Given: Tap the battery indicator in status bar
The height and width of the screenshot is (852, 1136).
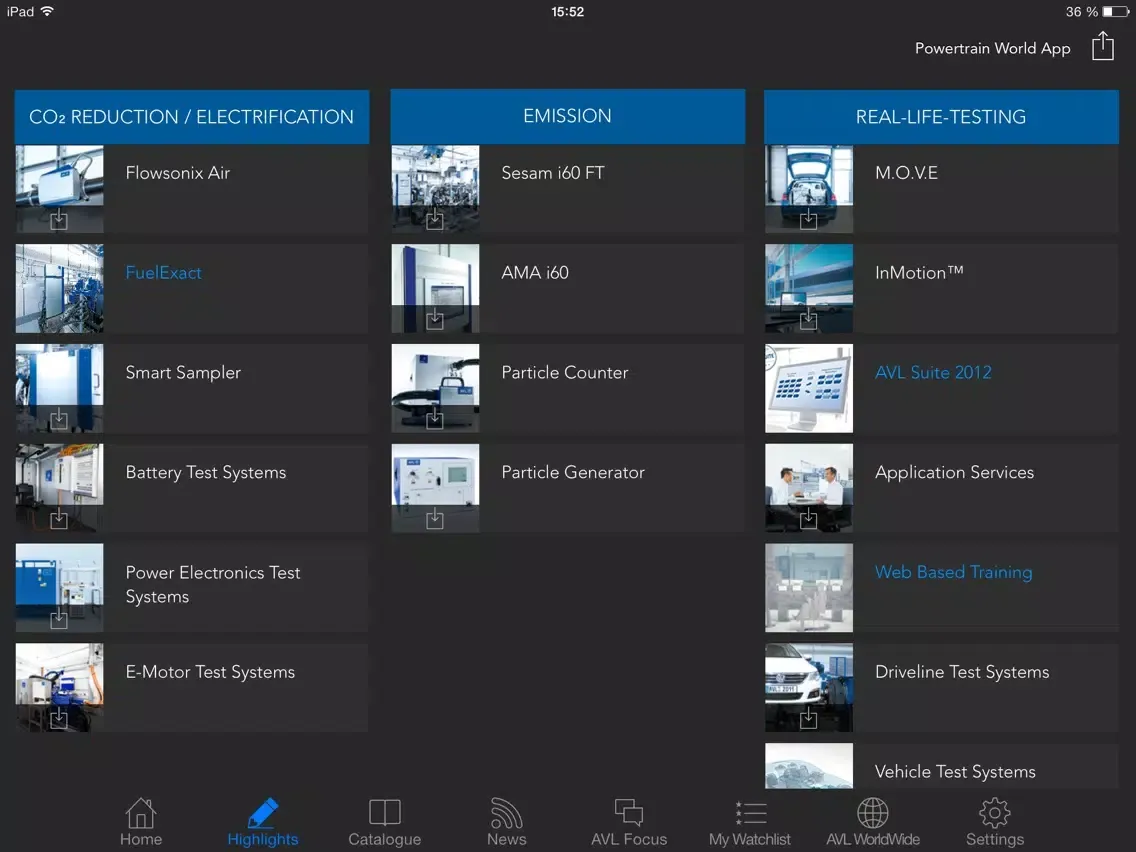Looking at the screenshot, I should pos(1116,12).
